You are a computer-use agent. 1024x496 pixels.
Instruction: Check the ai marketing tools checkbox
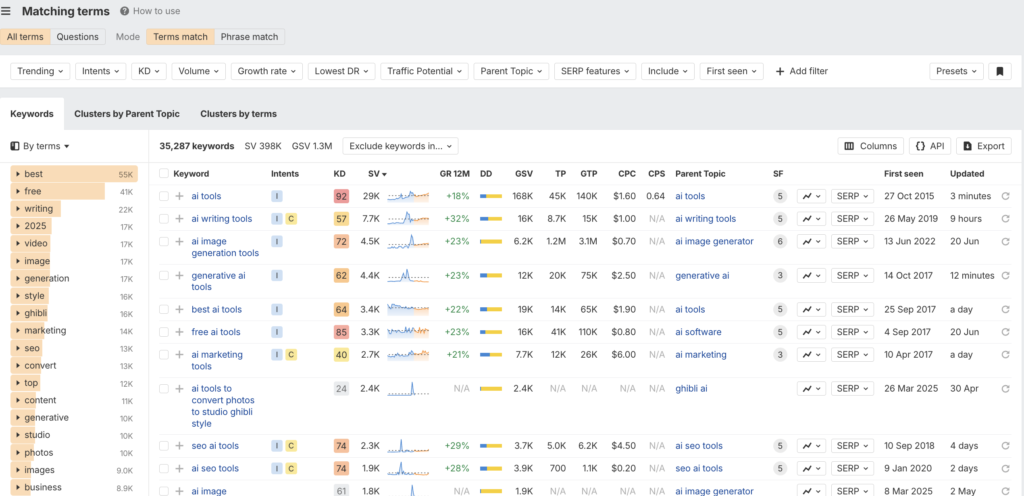(164, 354)
